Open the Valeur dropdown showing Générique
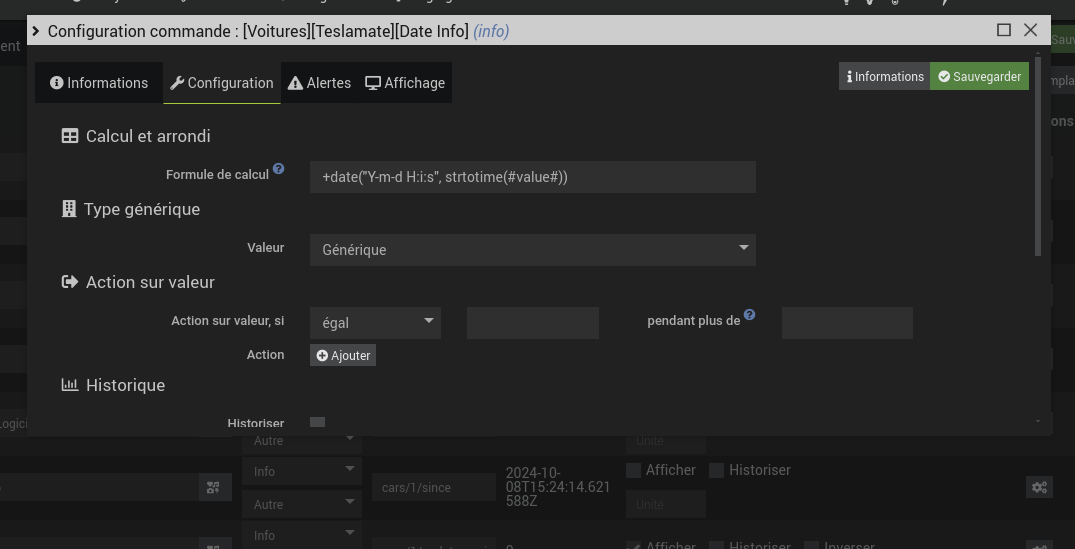Screen dimensions: 1075x549 click(x=532, y=249)
